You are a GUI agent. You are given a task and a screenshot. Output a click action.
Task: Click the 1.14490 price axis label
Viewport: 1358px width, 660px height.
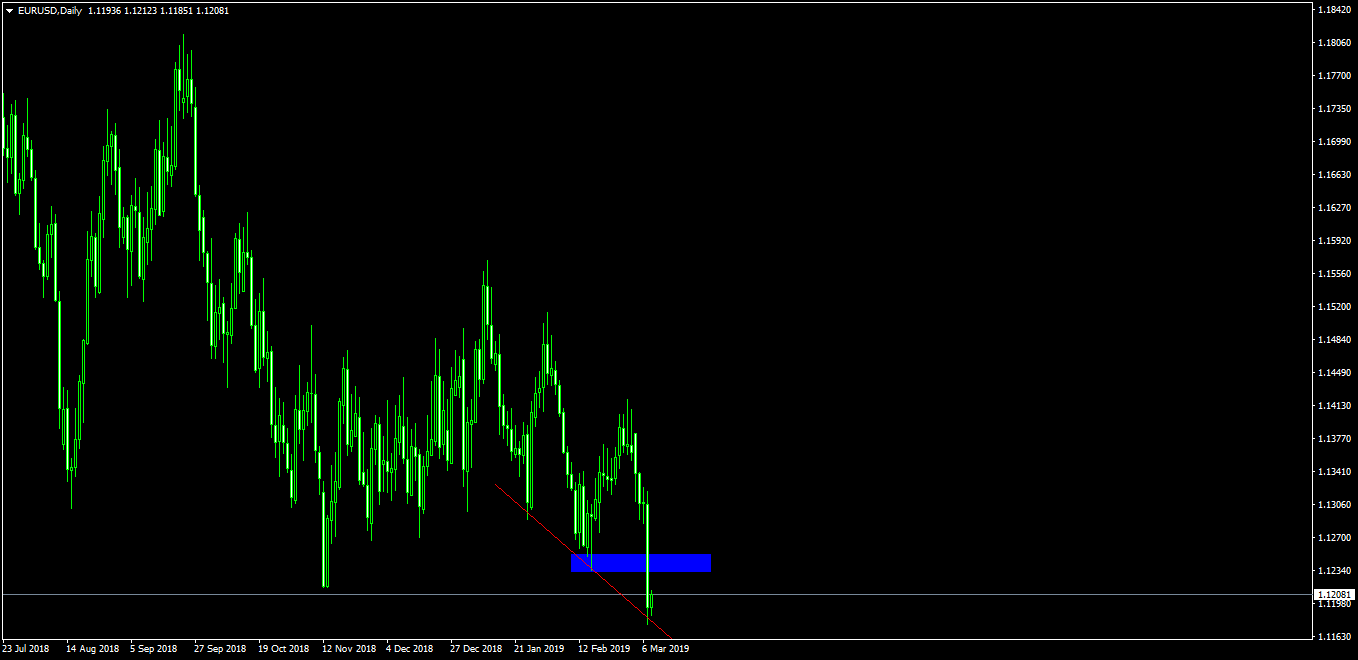pos(1336,372)
